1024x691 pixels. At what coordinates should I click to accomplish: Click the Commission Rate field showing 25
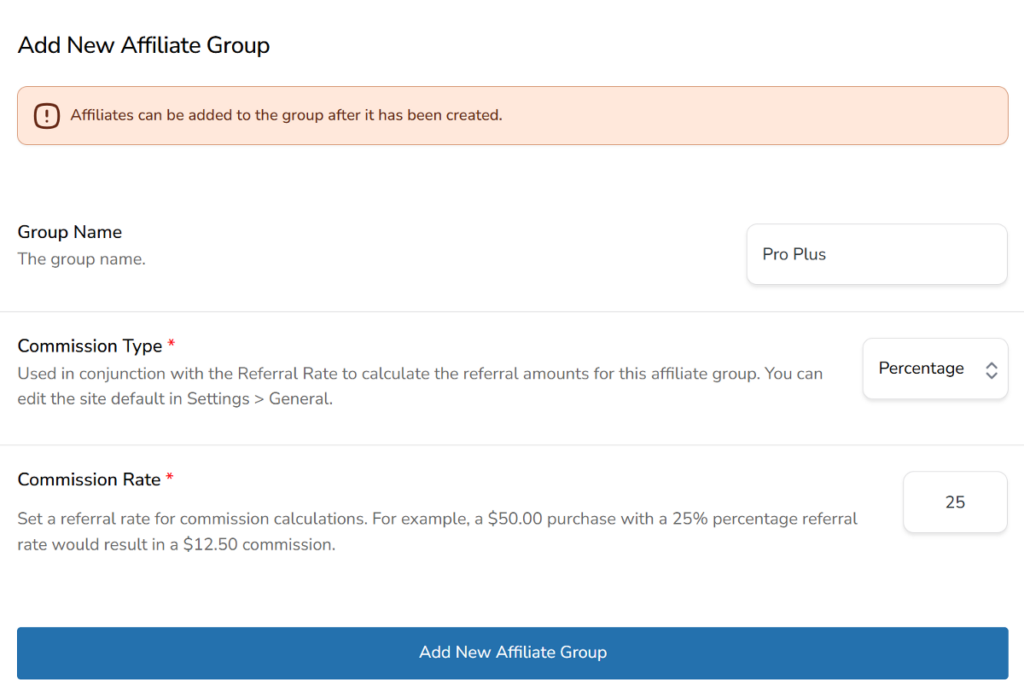point(954,502)
